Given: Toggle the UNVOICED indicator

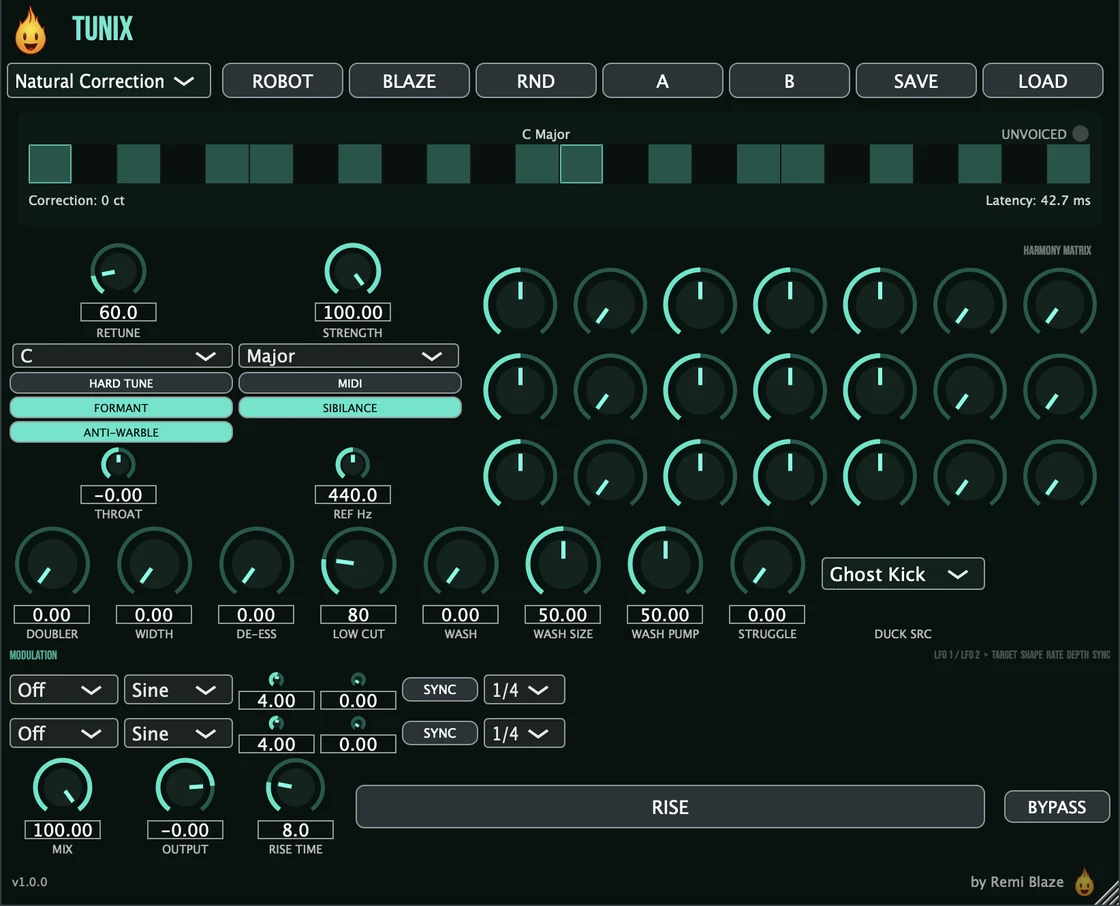Looking at the screenshot, I should coord(1081,134).
